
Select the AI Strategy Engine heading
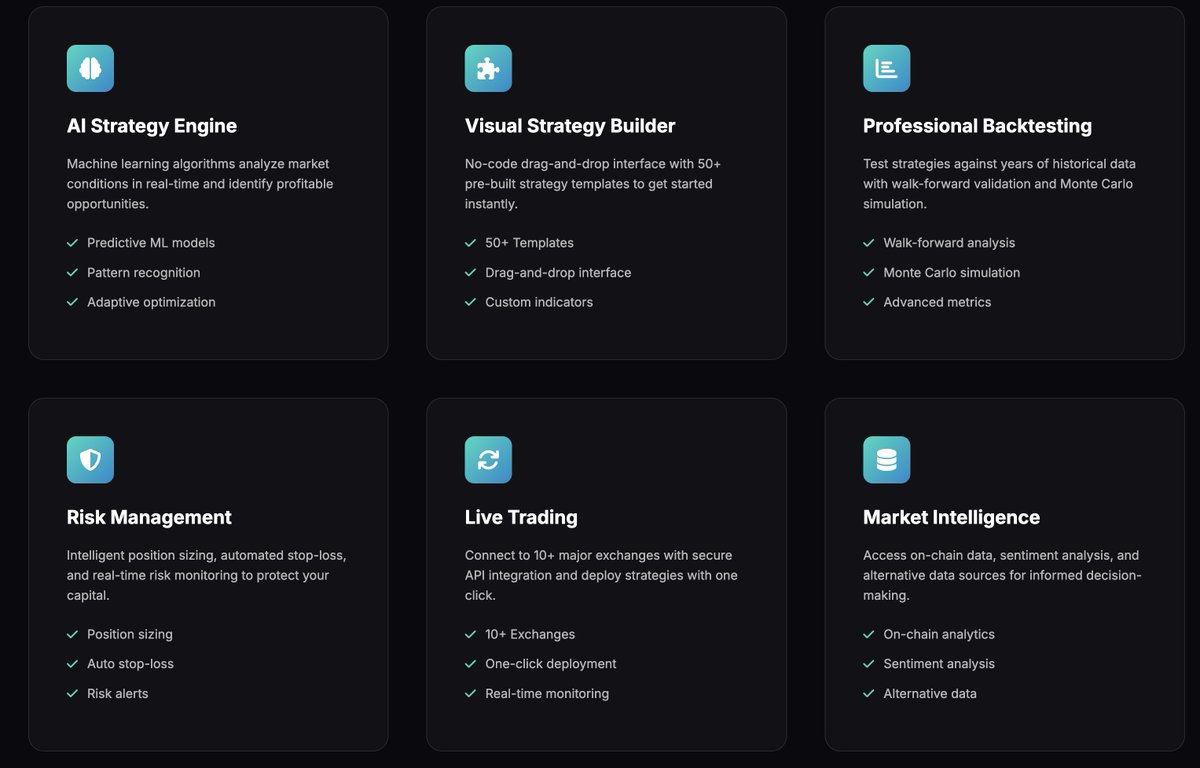(x=152, y=126)
